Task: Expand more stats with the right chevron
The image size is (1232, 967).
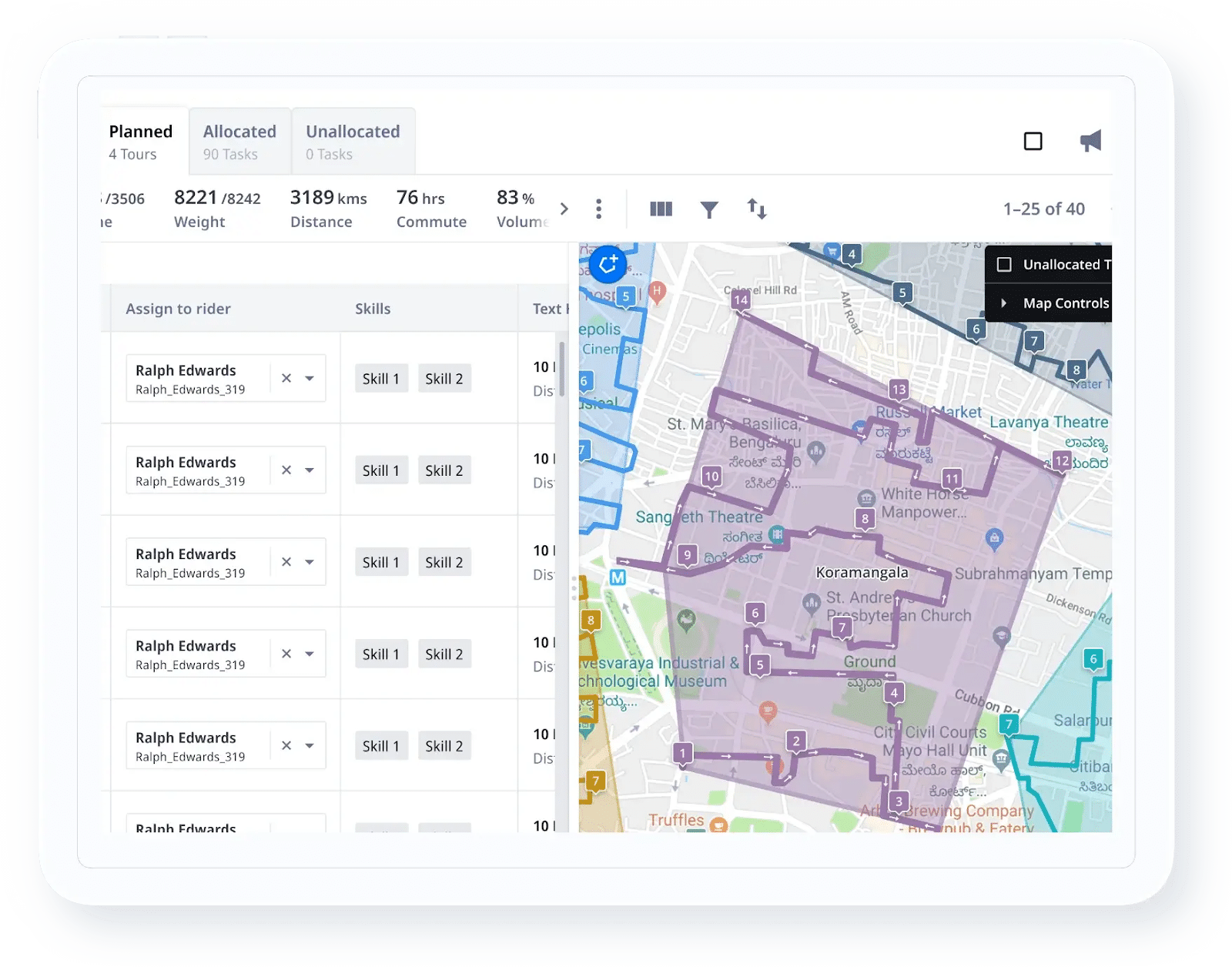Action: pyautogui.click(x=564, y=209)
